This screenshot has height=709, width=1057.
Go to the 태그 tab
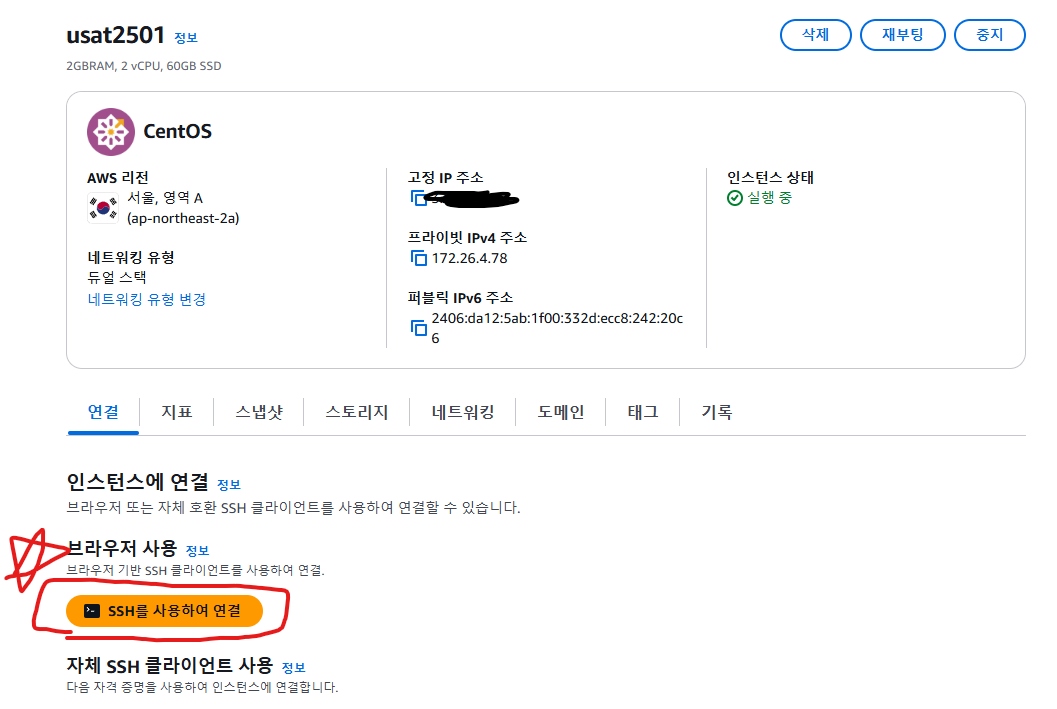(643, 412)
